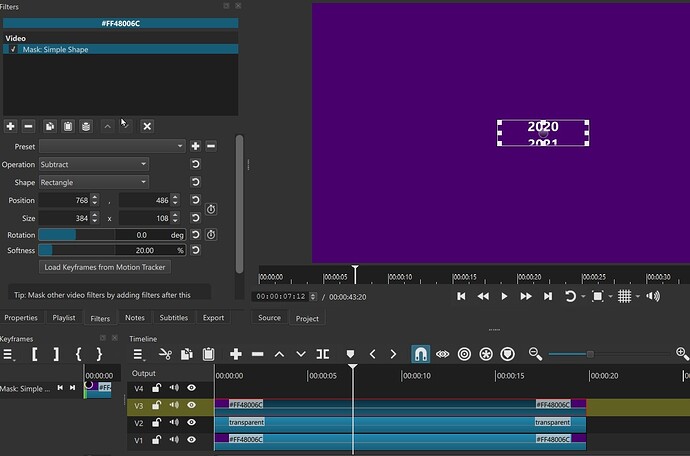Uncheck the Mask: Simple Shape filter
The width and height of the screenshot is (690, 456).
tap(13, 49)
